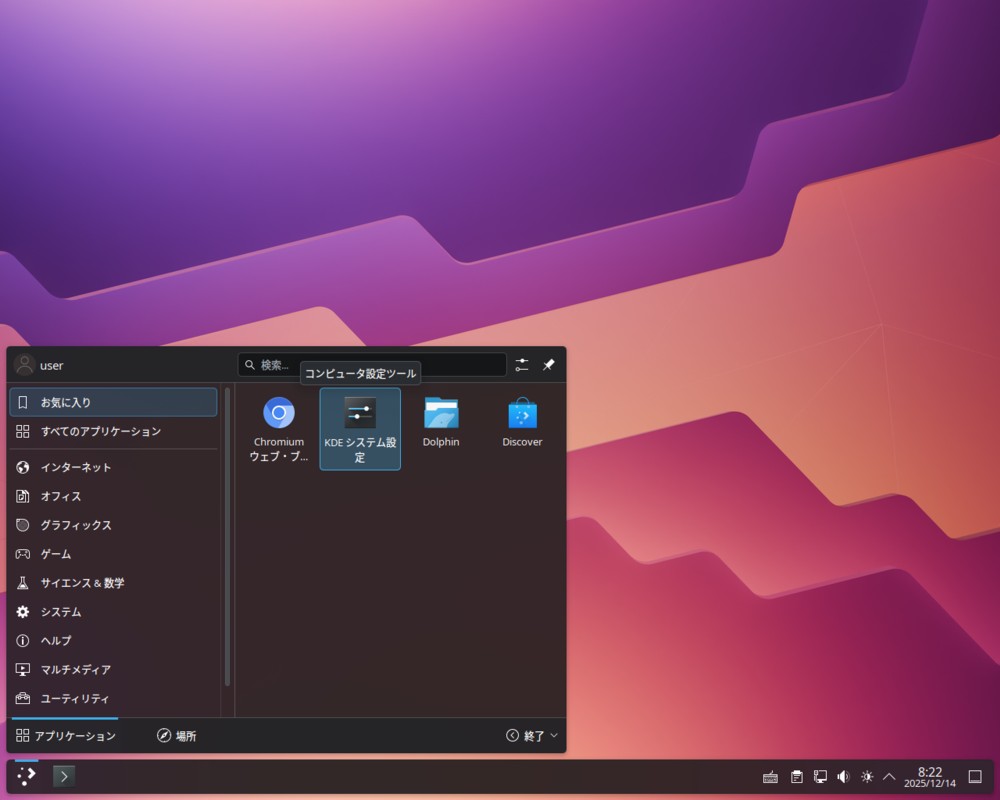Click the brightness tray icon
Image resolution: width=1000 pixels, height=800 pixels.
[x=867, y=776]
